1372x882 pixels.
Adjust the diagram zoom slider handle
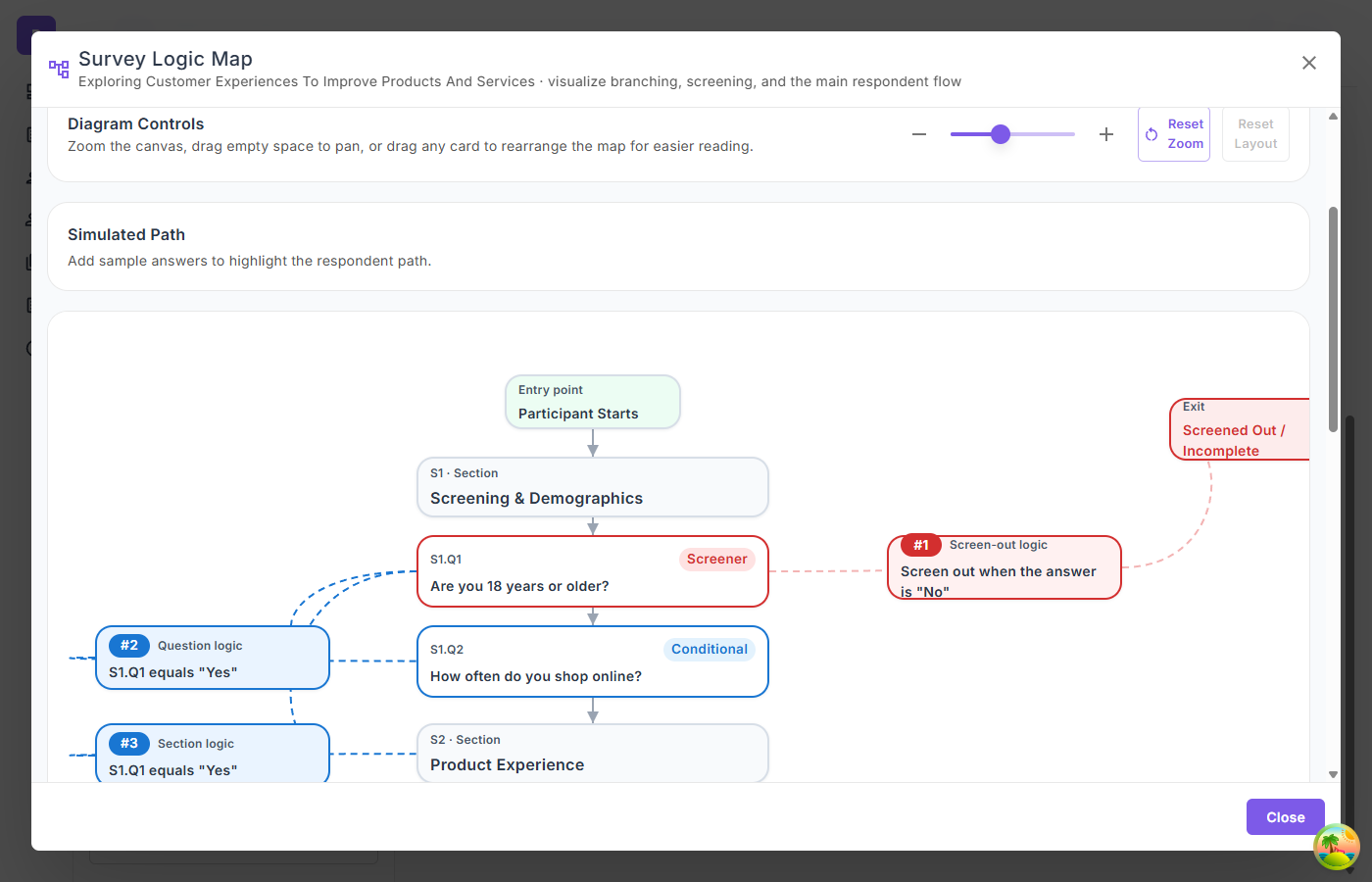click(1000, 134)
